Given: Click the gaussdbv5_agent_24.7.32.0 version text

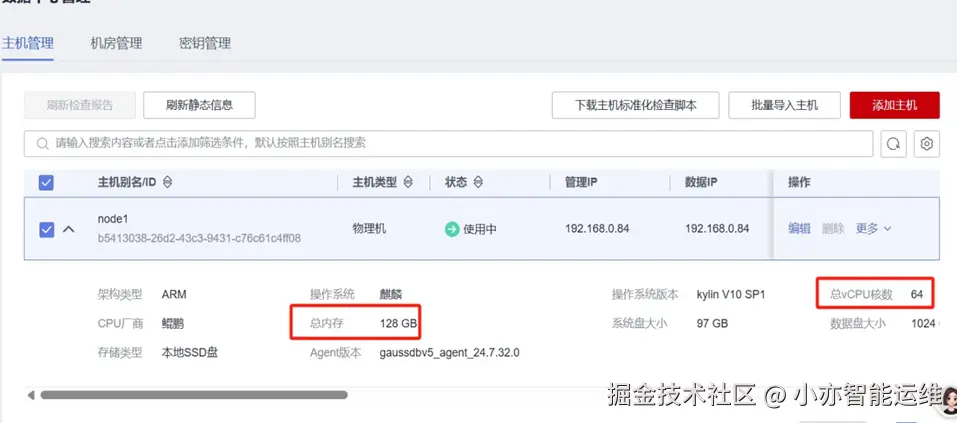Looking at the screenshot, I should tap(449, 353).
